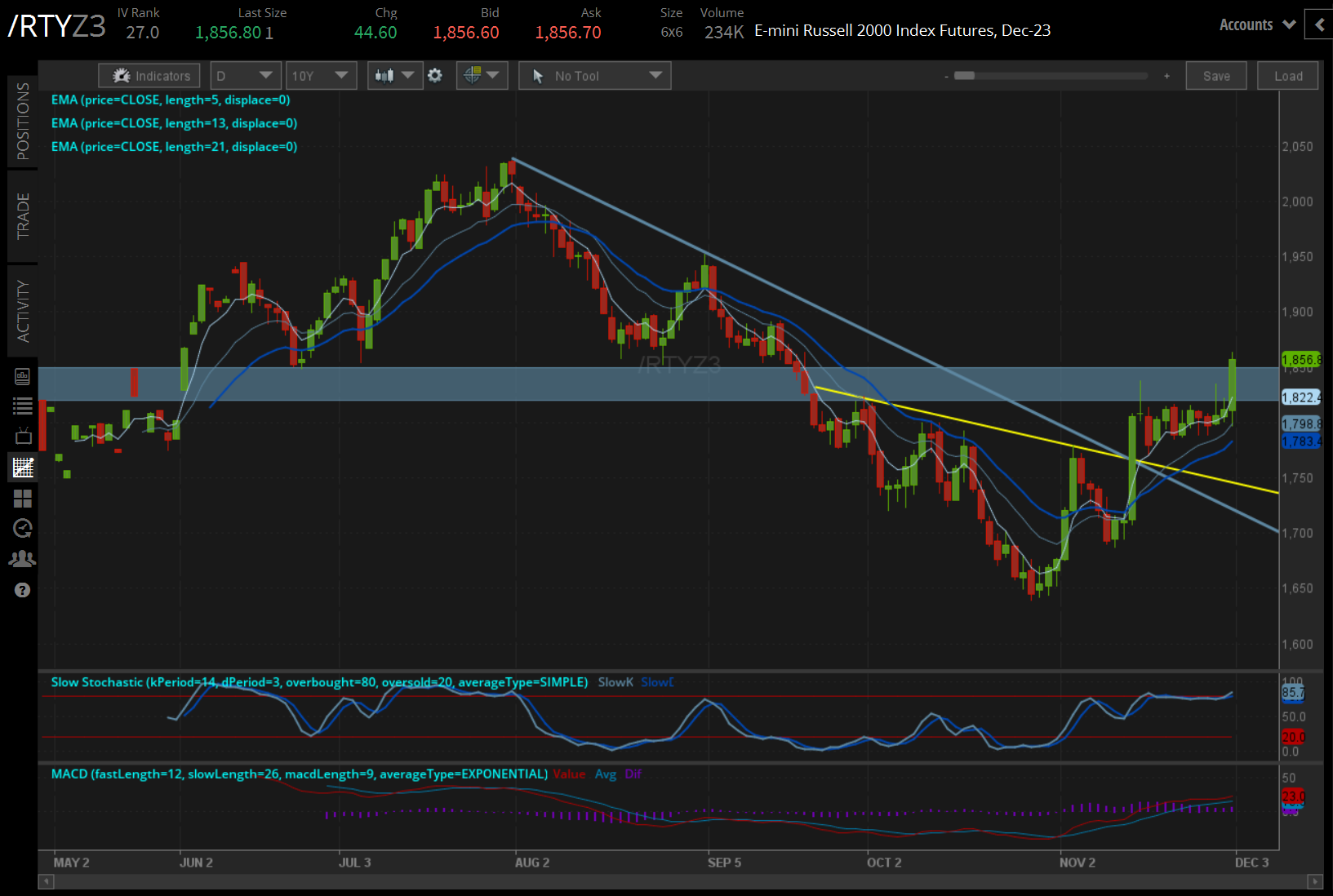Switch to the POSITIONS tab

(22, 121)
